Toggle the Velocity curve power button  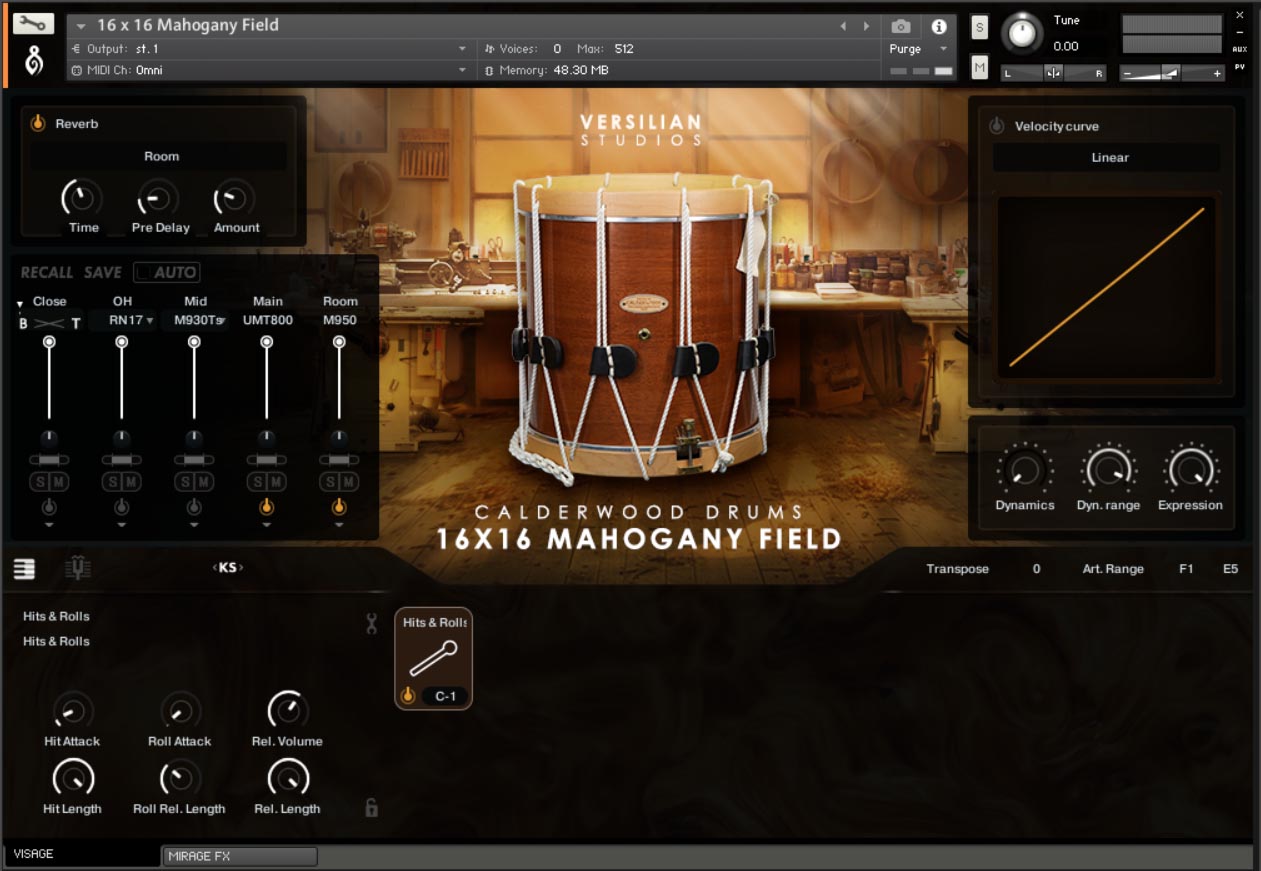[x=997, y=126]
